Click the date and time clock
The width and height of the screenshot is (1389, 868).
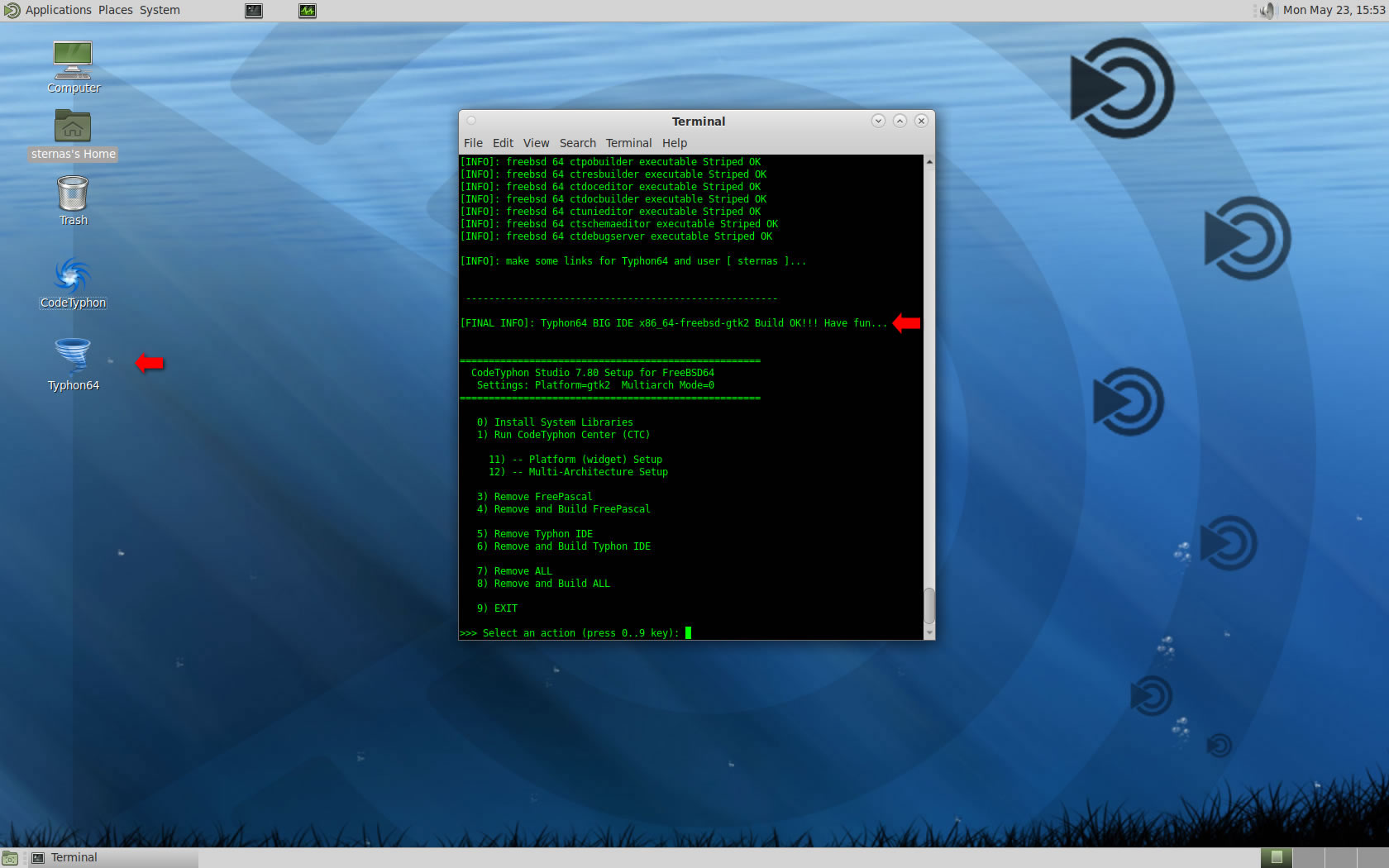click(x=1334, y=10)
